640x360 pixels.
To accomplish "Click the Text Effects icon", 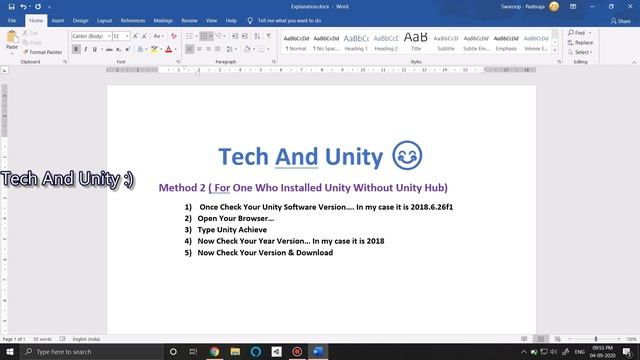I will click(x=140, y=49).
